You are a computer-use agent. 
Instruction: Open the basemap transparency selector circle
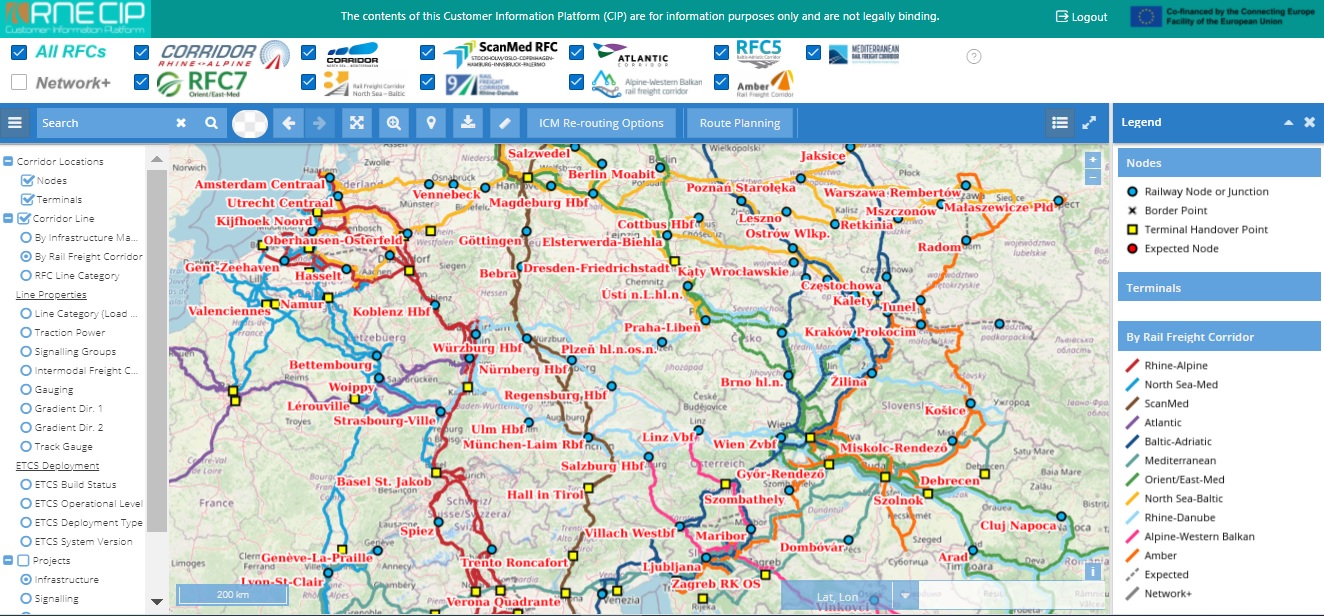coord(250,123)
